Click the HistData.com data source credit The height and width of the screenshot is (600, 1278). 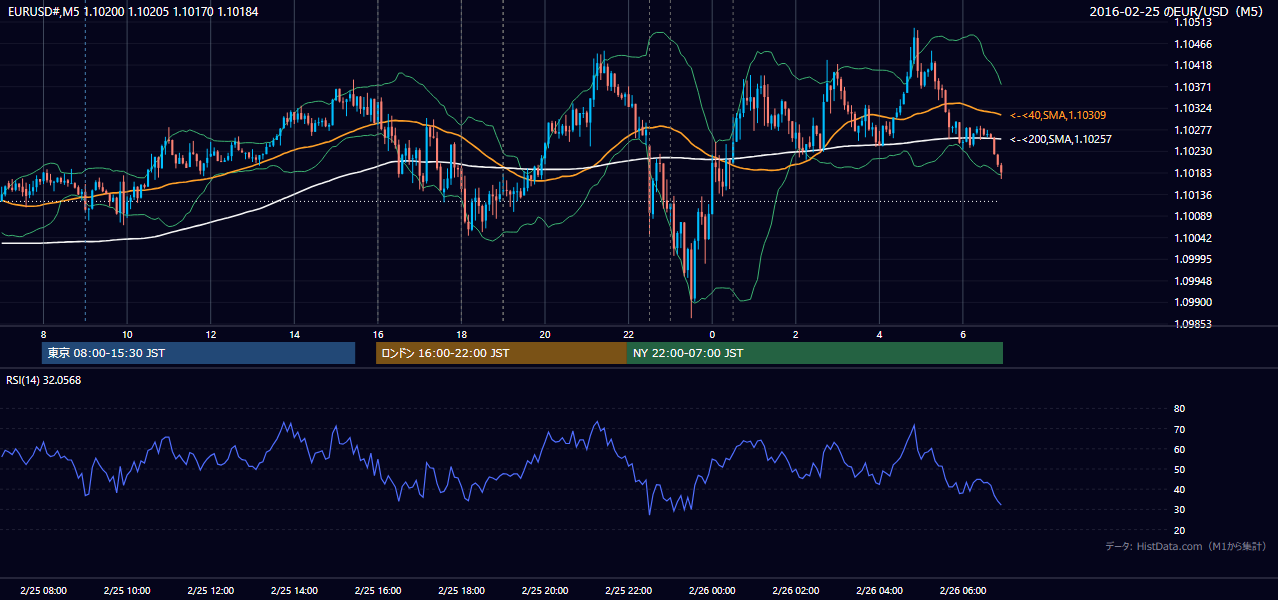1186,546
